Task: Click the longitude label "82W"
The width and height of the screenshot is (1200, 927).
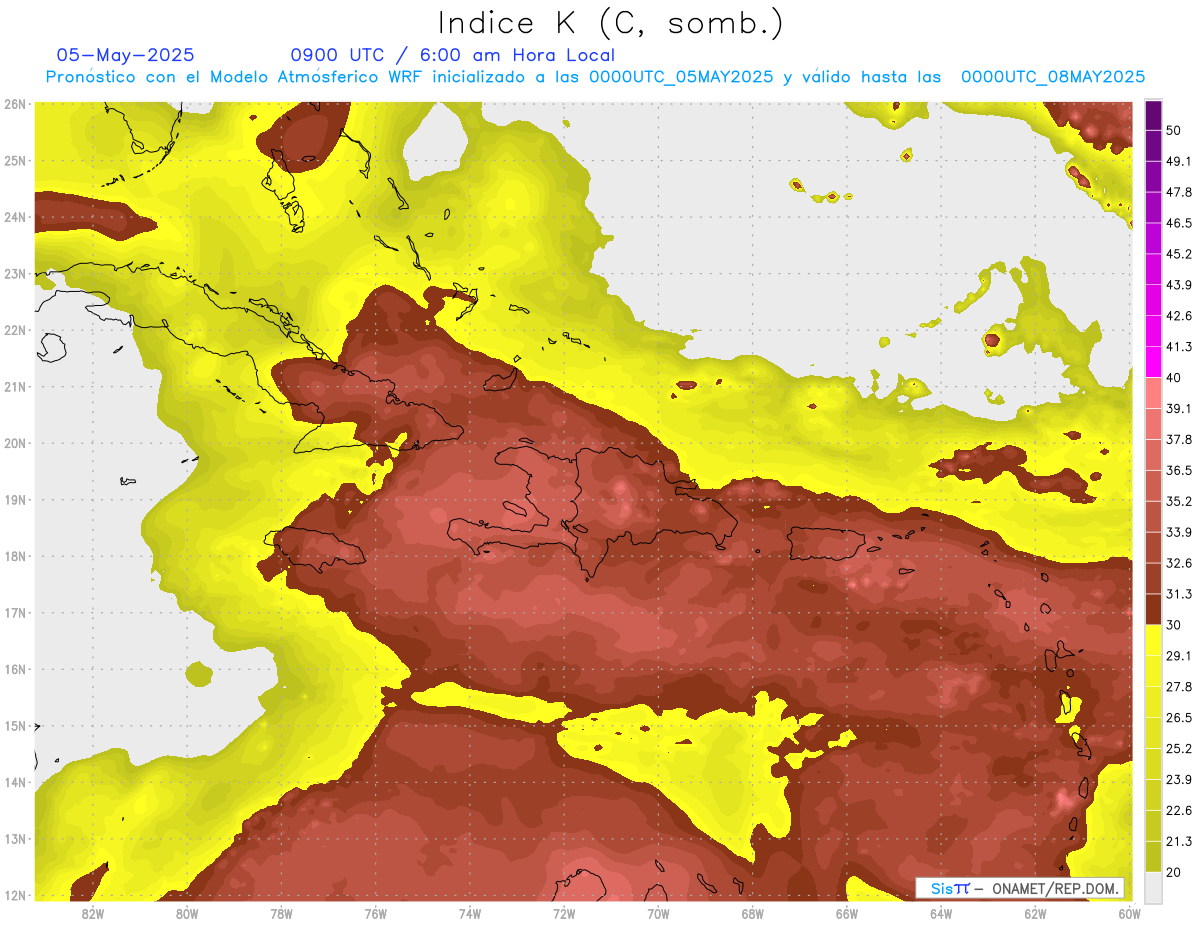Action: pyautogui.click(x=93, y=914)
